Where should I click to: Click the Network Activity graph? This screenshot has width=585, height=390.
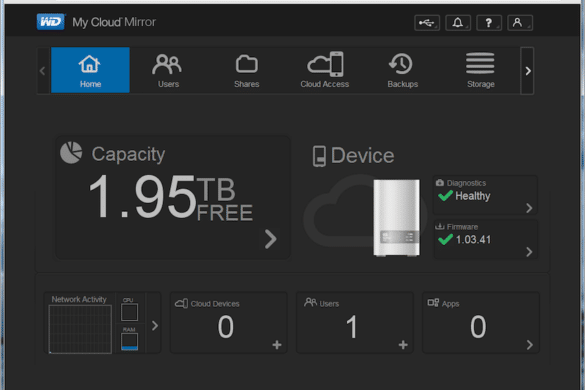[x=80, y=329]
